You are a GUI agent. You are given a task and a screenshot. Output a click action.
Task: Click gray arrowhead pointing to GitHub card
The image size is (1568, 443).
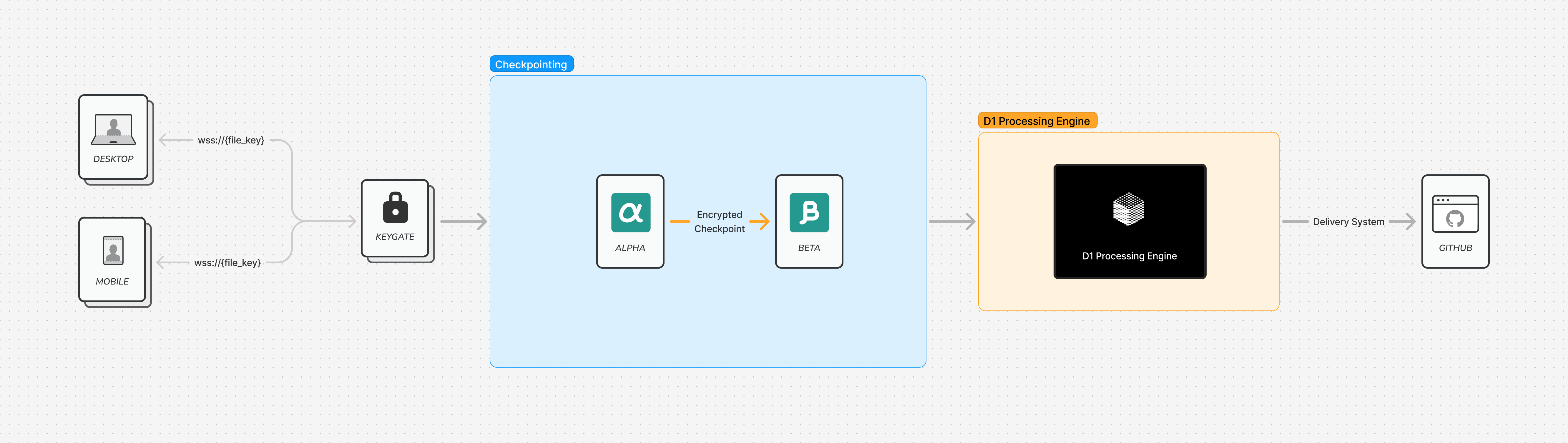click(1410, 222)
